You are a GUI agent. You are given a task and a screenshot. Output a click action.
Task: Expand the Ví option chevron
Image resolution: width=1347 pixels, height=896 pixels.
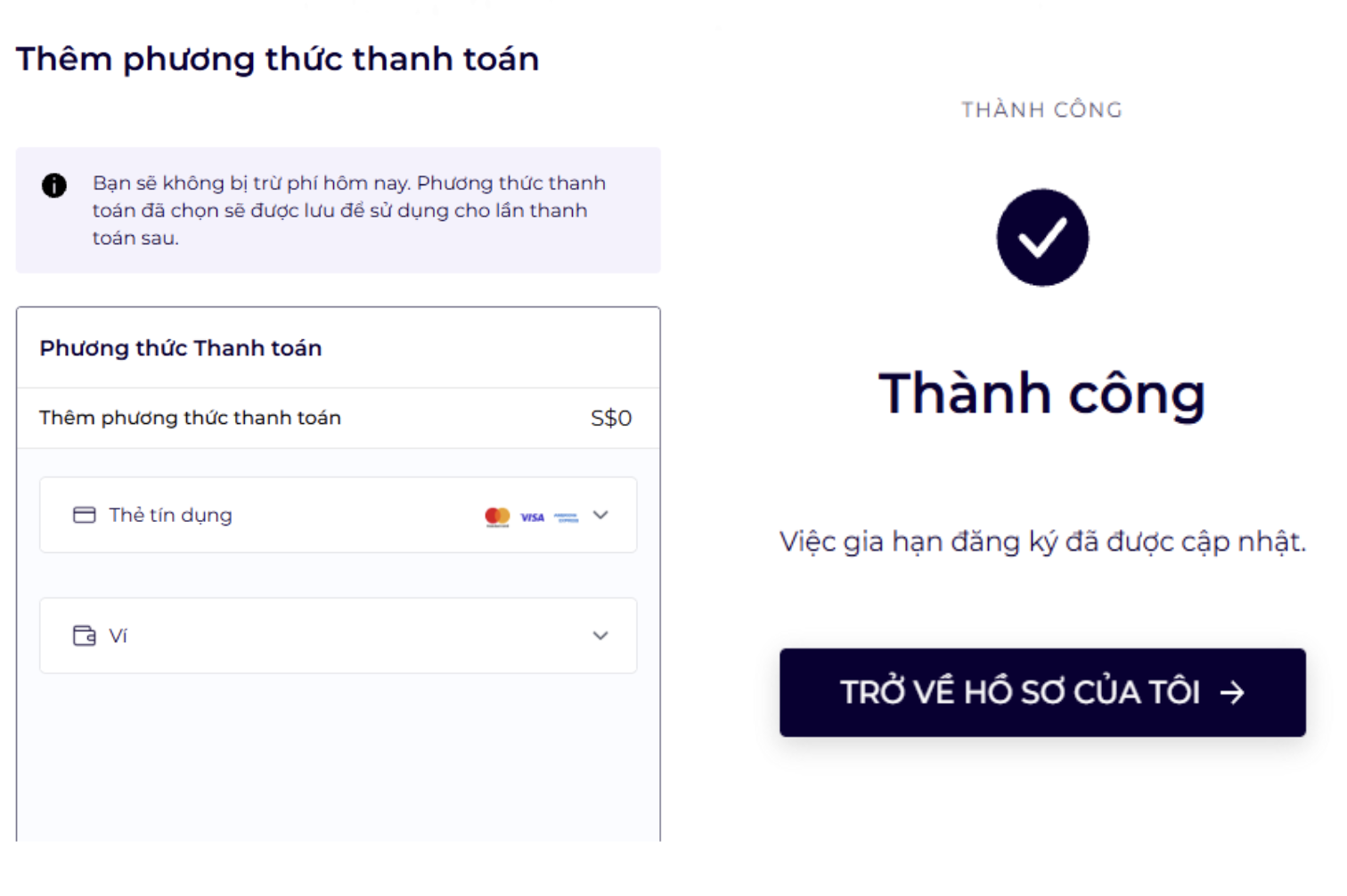click(600, 635)
